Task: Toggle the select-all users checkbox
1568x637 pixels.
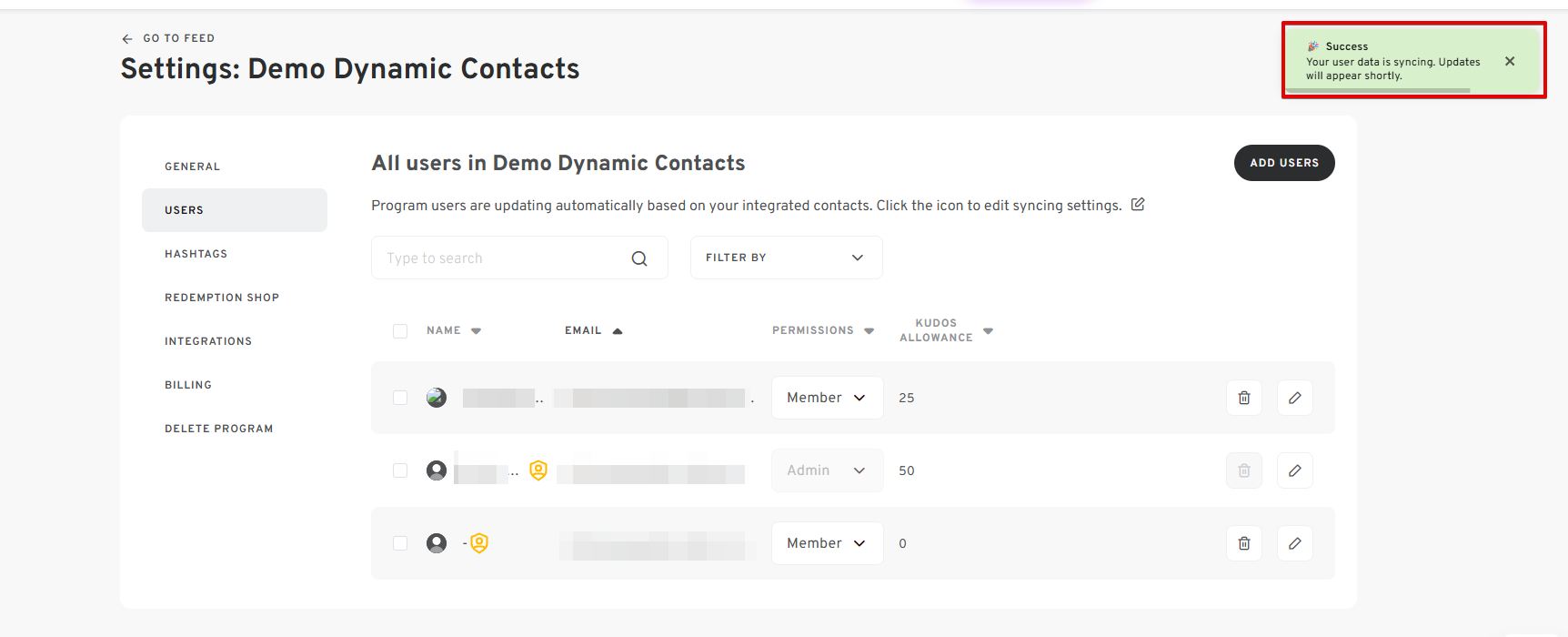Action: pyautogui.click(x=400, y=331)
